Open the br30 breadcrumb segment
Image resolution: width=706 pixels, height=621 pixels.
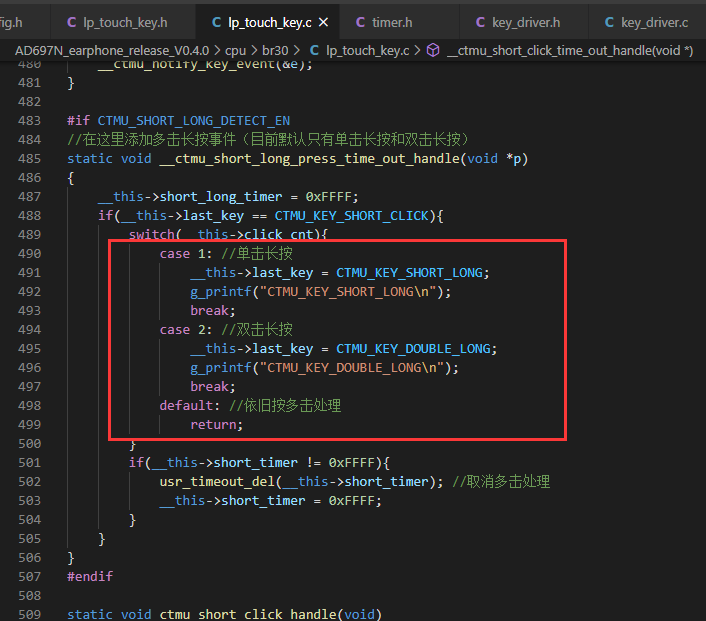click(275, 50)
